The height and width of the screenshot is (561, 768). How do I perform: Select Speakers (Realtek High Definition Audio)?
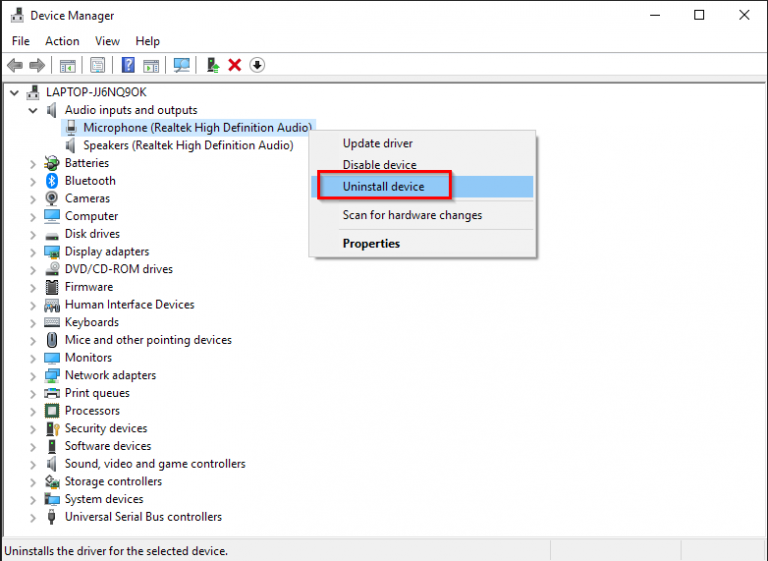(189, 146)
